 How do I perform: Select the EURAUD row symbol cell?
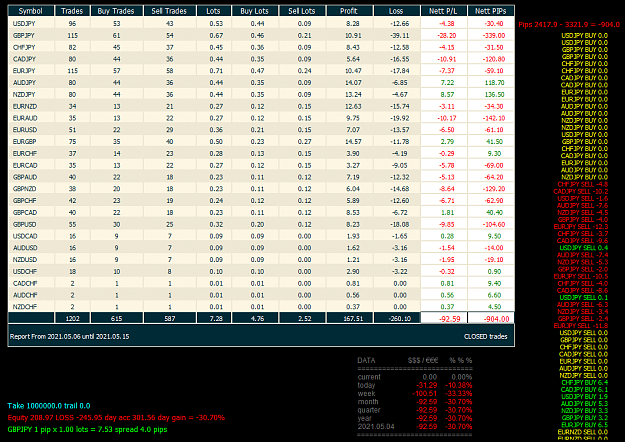coord(31,118)
